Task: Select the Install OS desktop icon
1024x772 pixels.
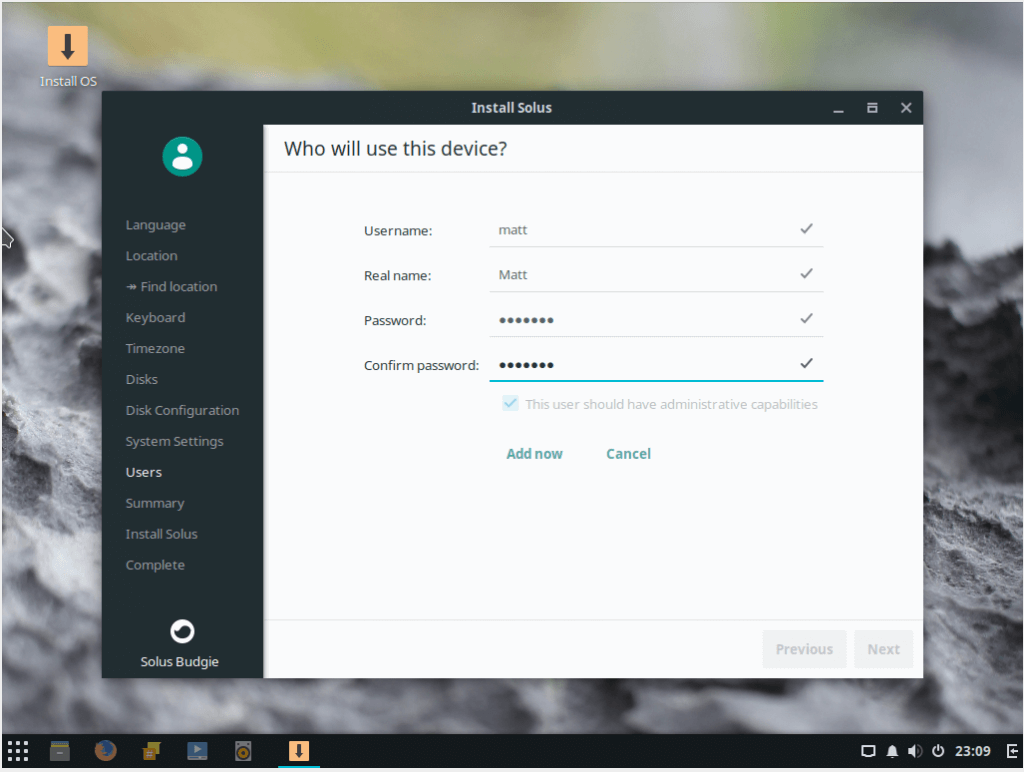Action: [67, 45]
